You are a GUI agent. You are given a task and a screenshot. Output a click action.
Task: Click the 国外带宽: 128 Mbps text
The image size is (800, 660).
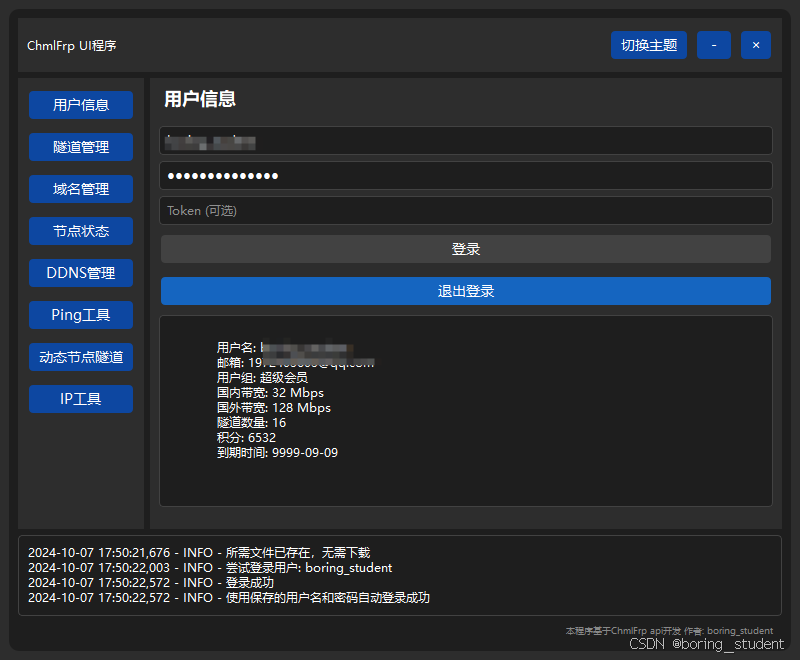tap(274, 408)
